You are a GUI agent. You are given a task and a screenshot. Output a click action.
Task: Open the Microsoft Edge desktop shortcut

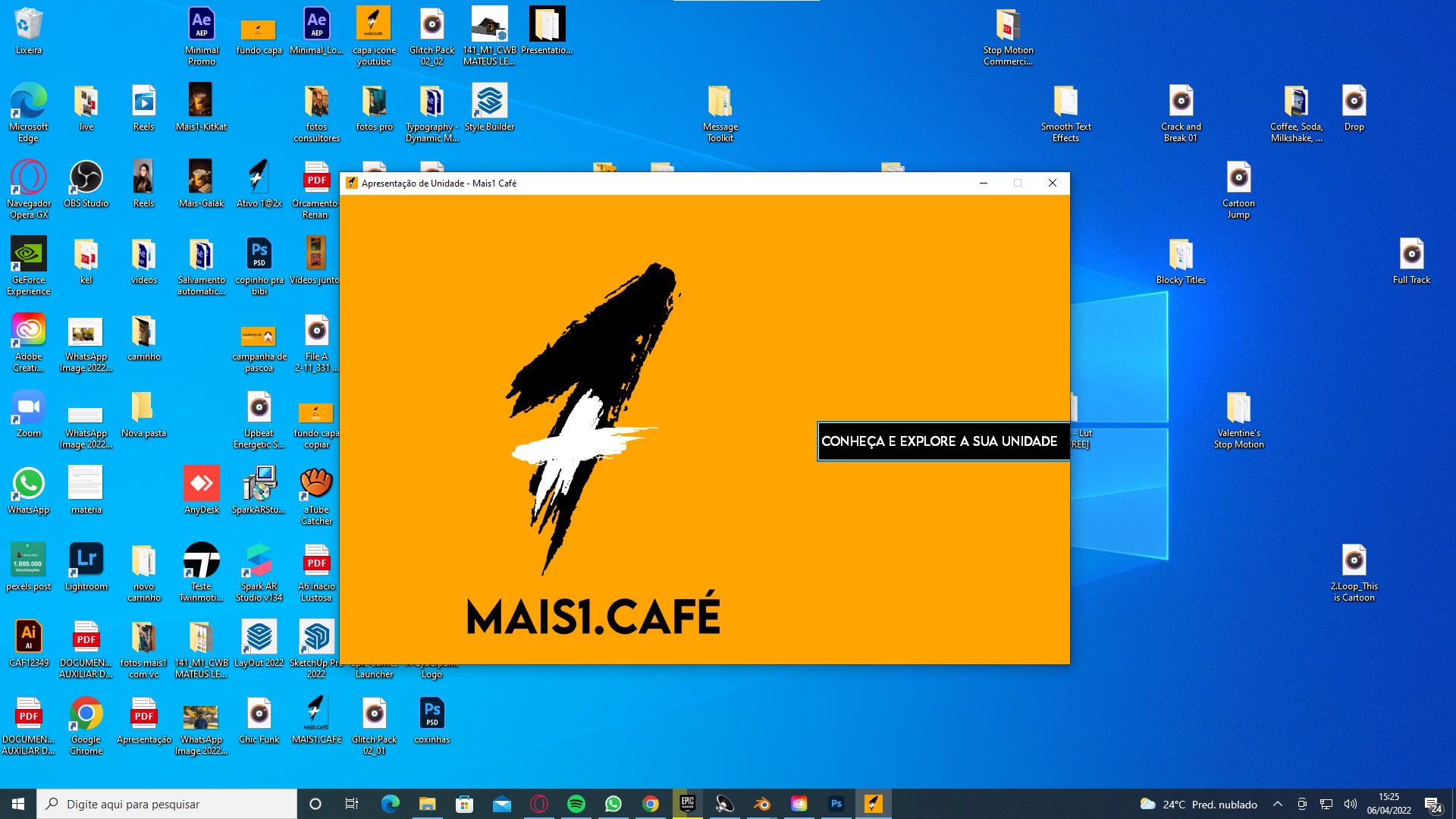(29, 112)
